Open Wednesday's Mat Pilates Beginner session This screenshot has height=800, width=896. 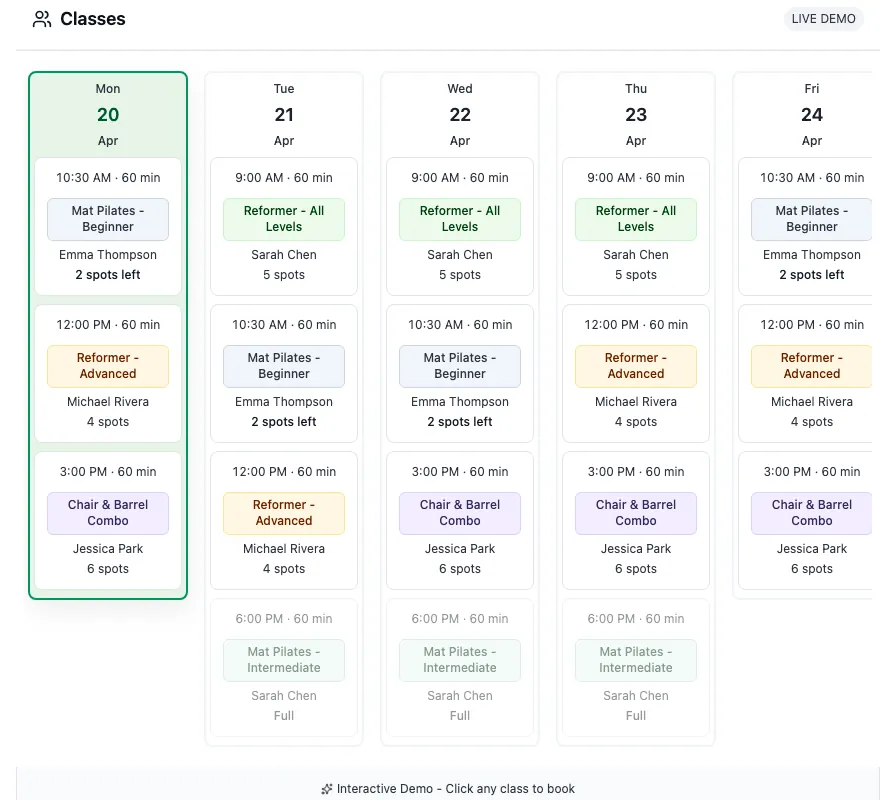[459, 372]
